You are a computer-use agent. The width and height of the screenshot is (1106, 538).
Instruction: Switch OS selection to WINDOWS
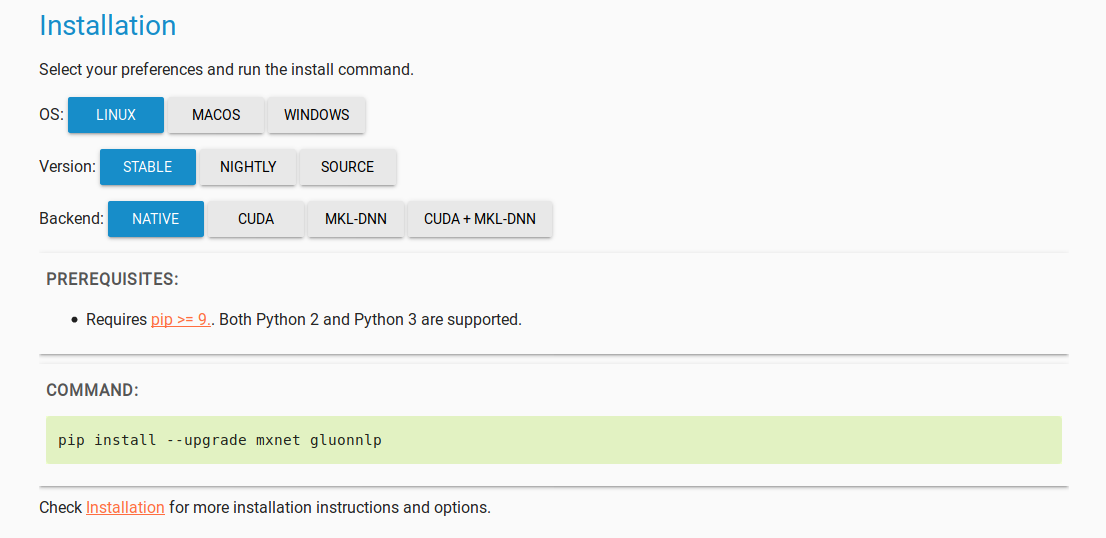317,115
